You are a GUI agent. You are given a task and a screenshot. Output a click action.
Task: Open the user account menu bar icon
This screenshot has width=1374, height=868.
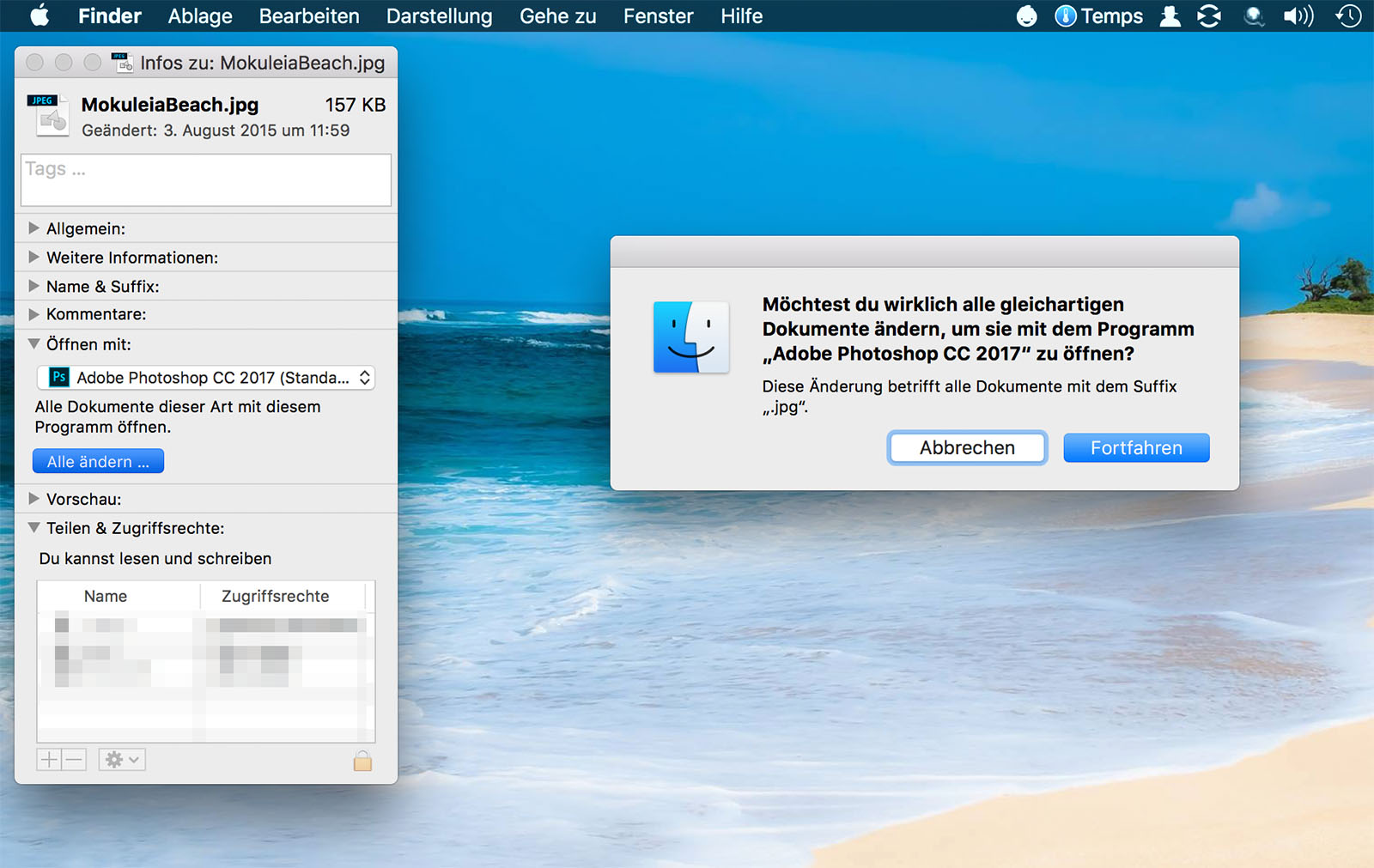click(1170, 16)
